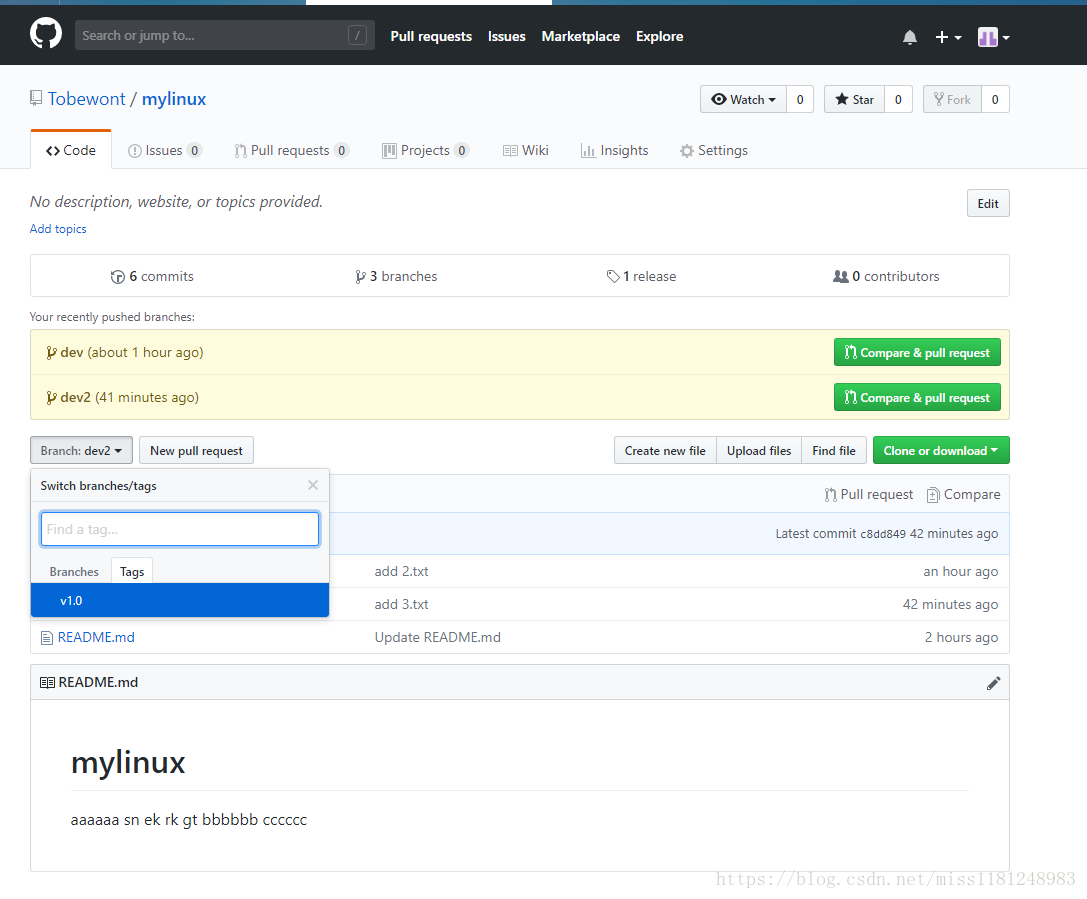The image size is (1087, 899).
Task: Click the Find a tag input
Action: (x=180, y=529)
